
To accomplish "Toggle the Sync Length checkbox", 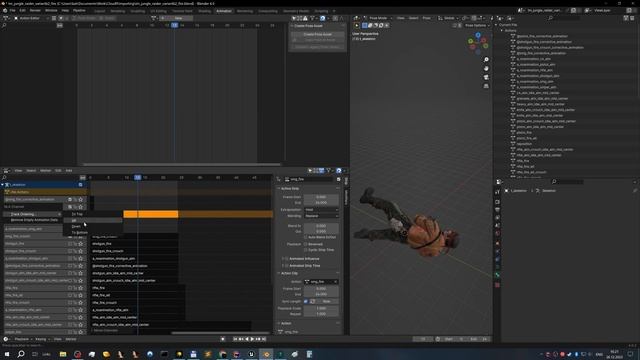I will coord(306,301).
